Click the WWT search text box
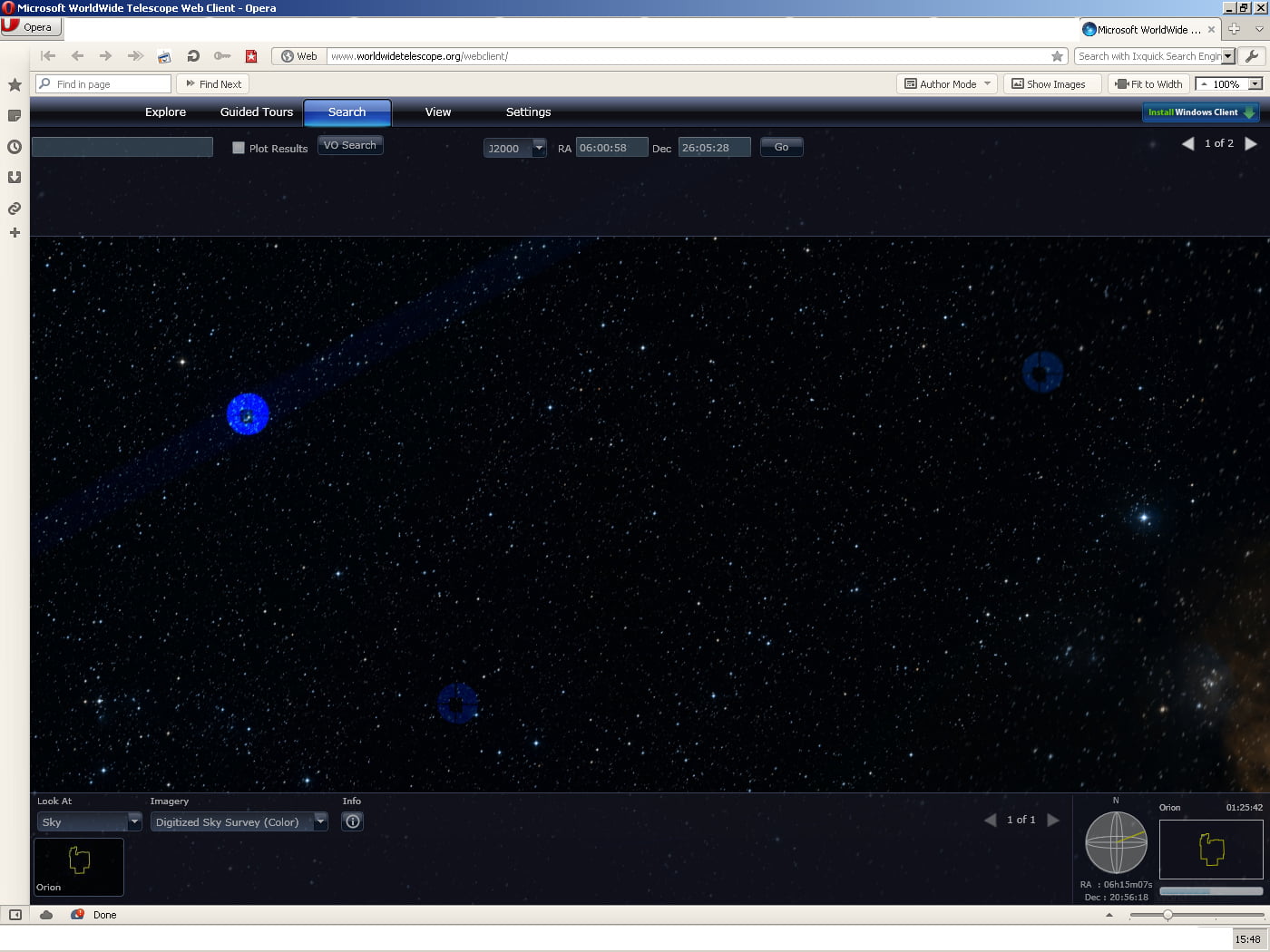Screen dimensions: 1270x952 tap(122, 147)
